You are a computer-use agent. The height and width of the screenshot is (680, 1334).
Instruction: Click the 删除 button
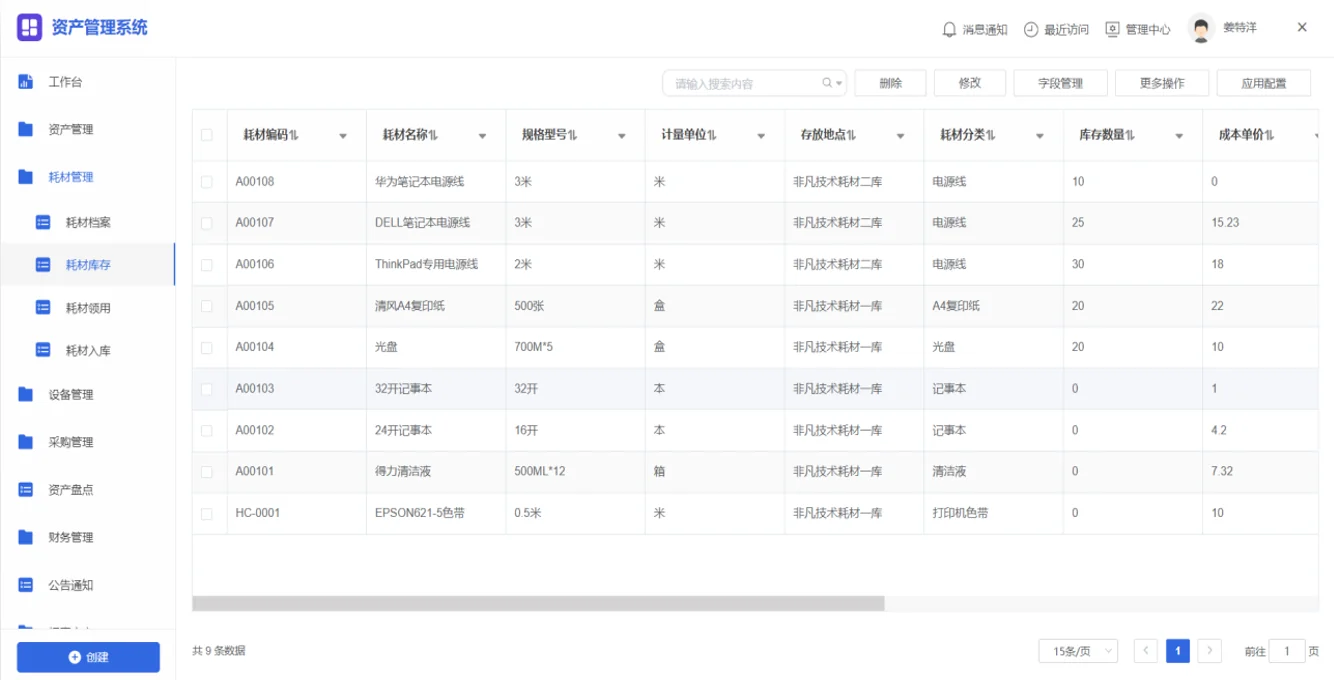(890, 83)
